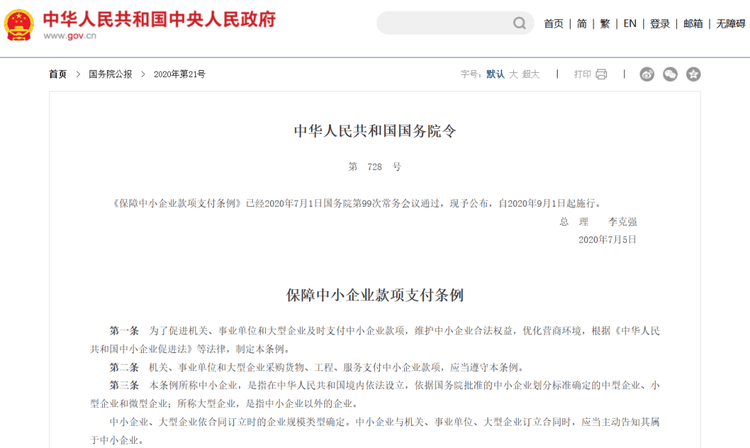Switch to traditional Chinese 繁
750x448 pixels.
click(x=605, y=23)
